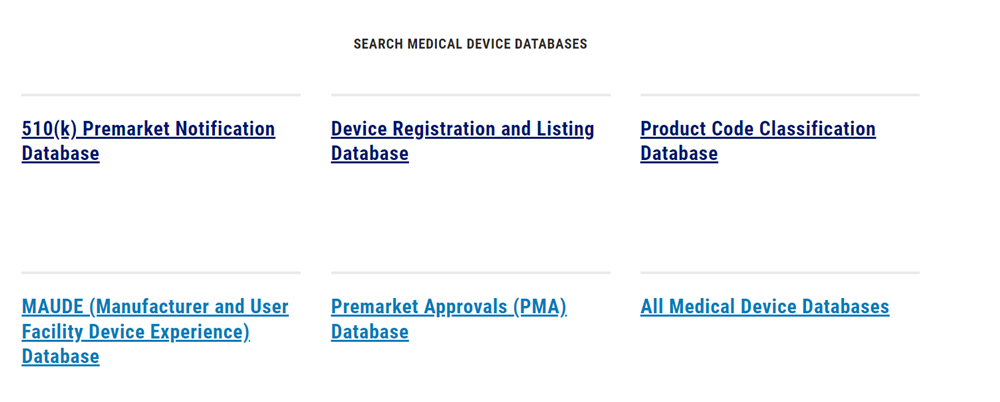Select the 510(k) text in first link
Viewport: 1000px width, 402px height.
[x=50, y=129]
